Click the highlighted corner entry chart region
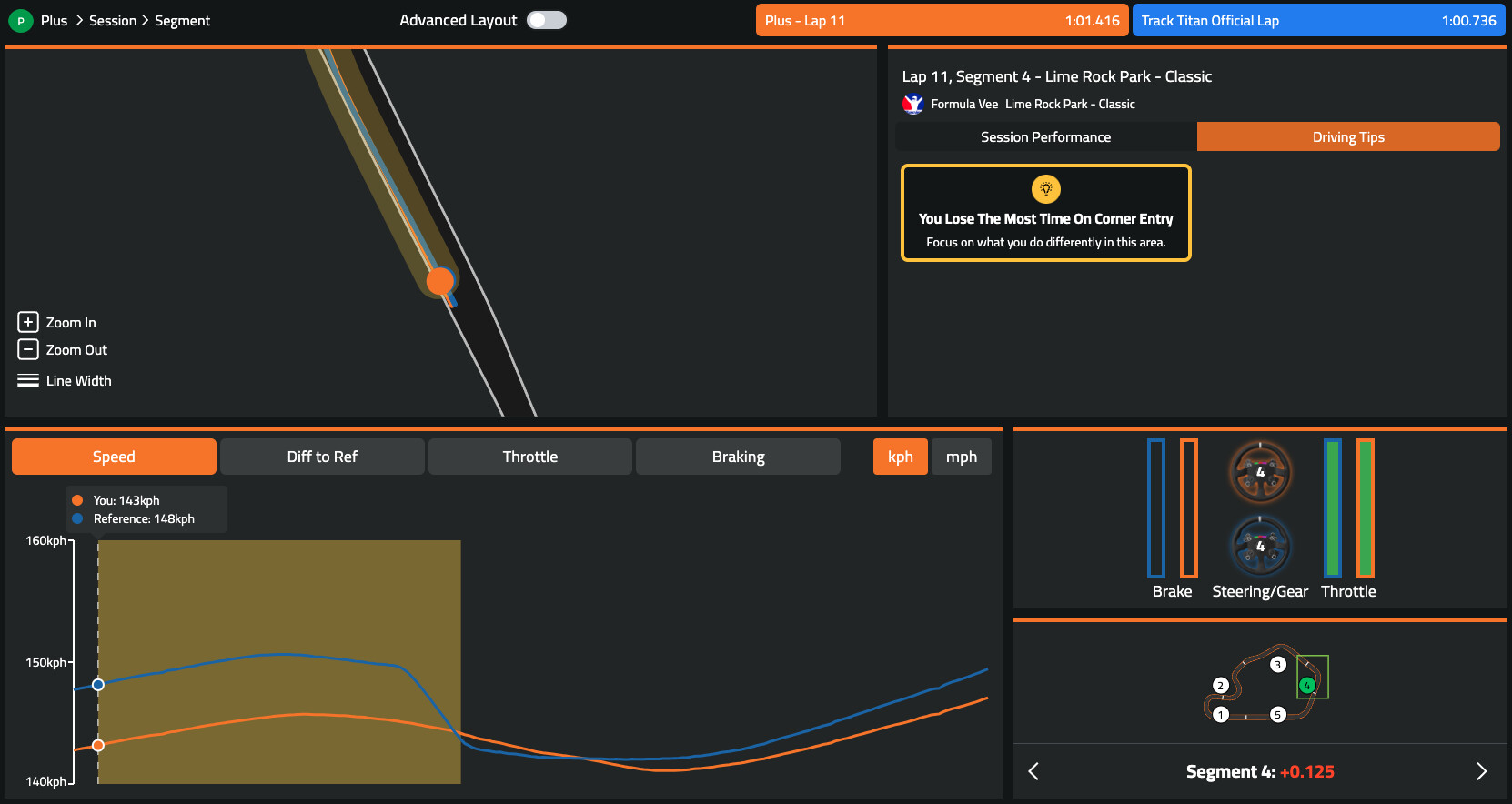The height and width of the screenshot is (804, 1512). 279,662
